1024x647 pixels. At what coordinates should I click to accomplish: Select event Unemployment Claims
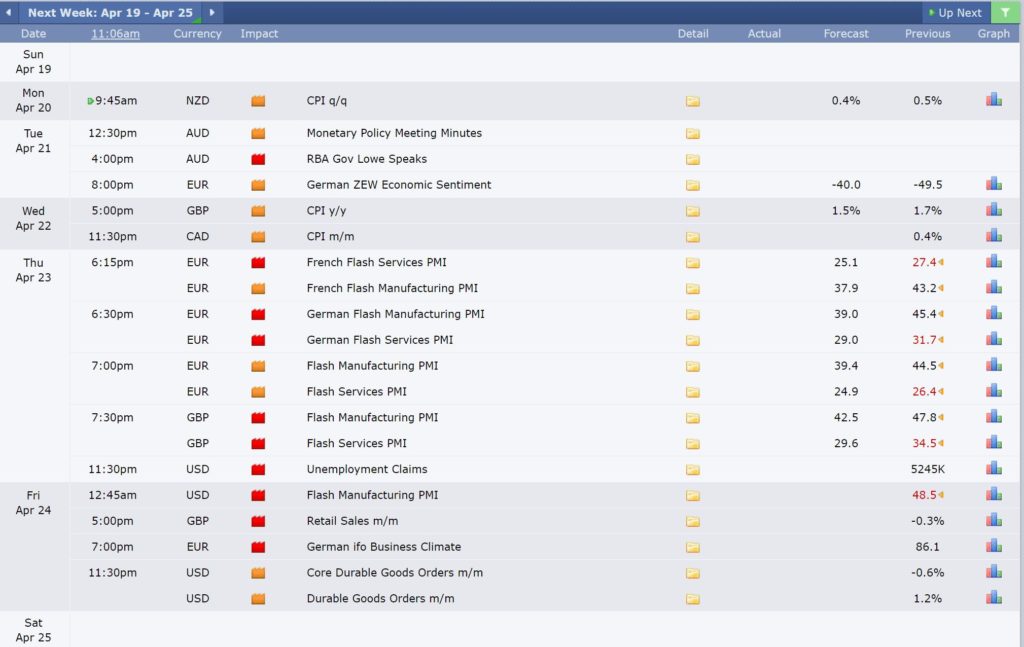tap(366, 469)
